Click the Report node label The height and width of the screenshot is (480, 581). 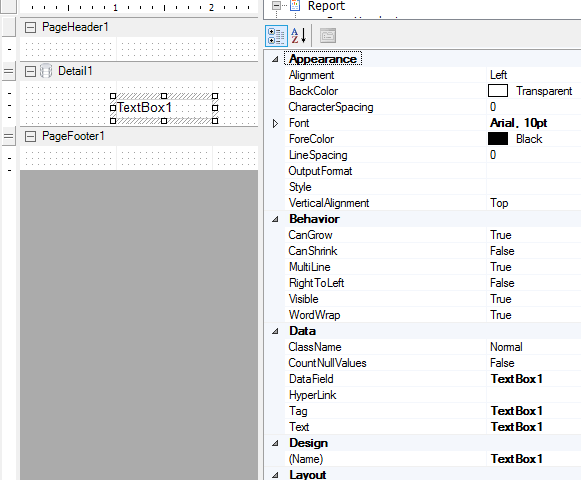pyautogui.click(x=326, y=6)
